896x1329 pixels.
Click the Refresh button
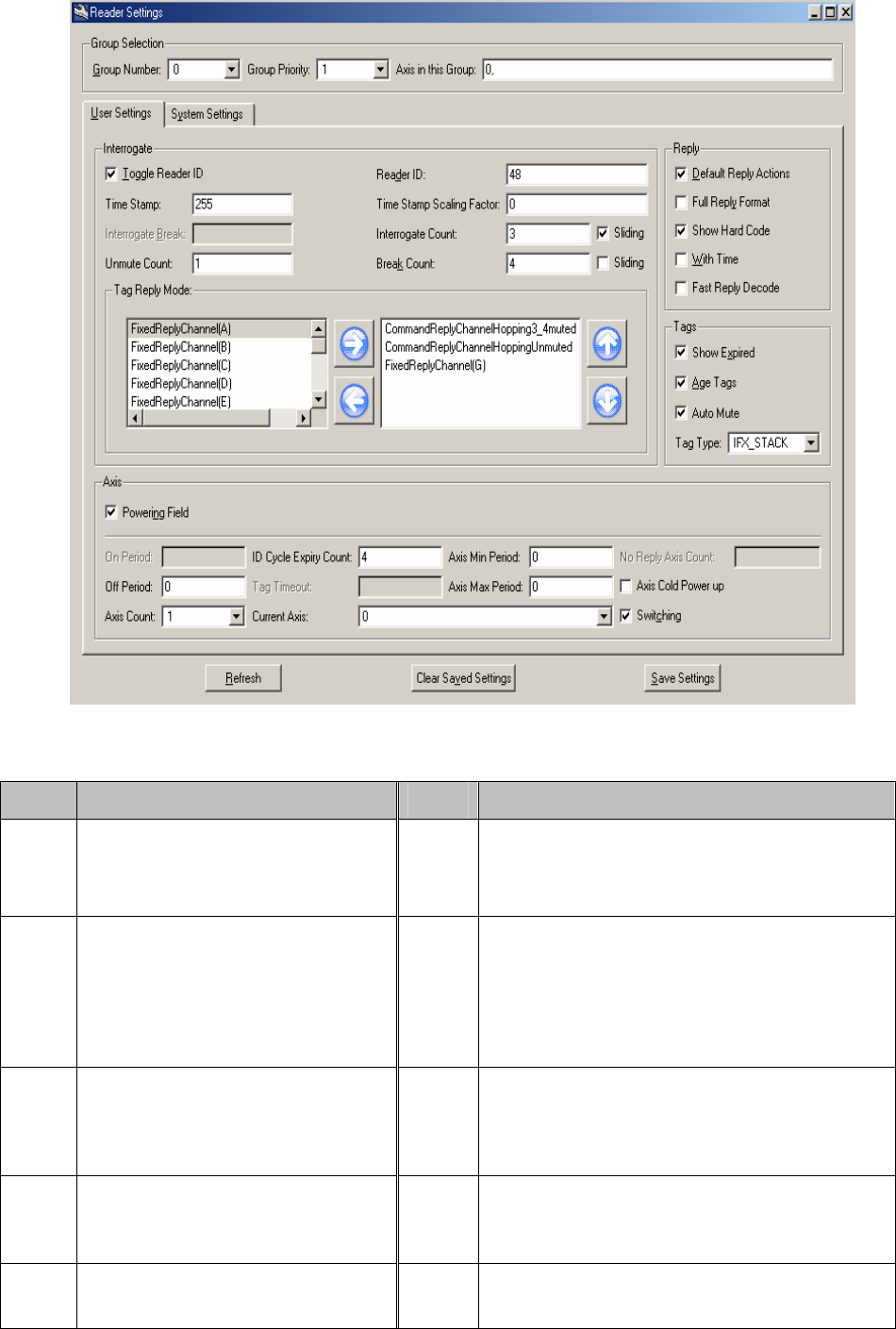(x=243, y=678)
